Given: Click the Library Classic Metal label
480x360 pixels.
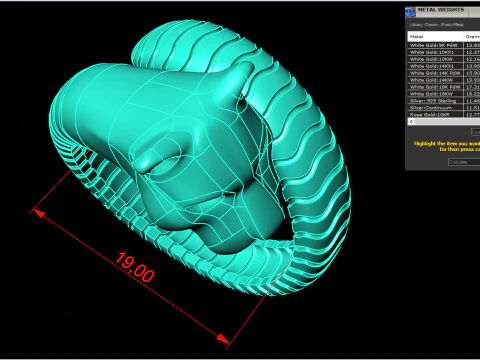Looking at the screenshot, I should (x=436, y=25).
